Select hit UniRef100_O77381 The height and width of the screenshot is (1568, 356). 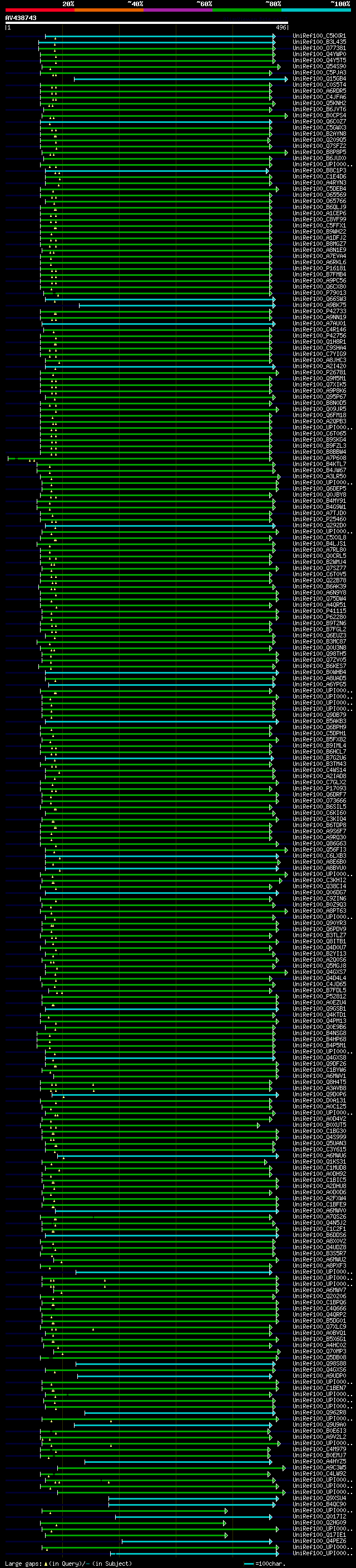tap(319, 48)
